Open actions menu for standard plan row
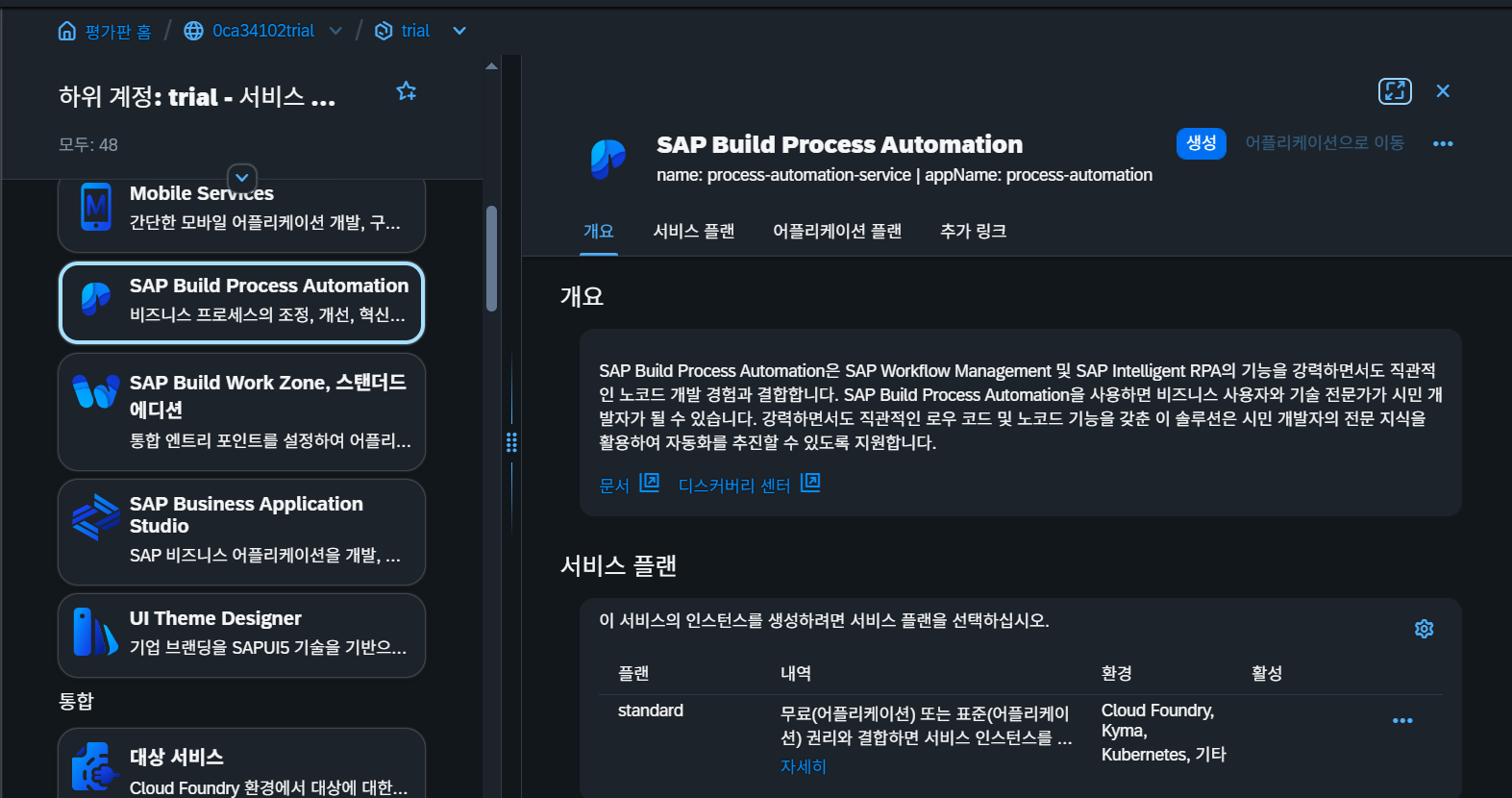1512x798 pixels. coord(1402,721)
